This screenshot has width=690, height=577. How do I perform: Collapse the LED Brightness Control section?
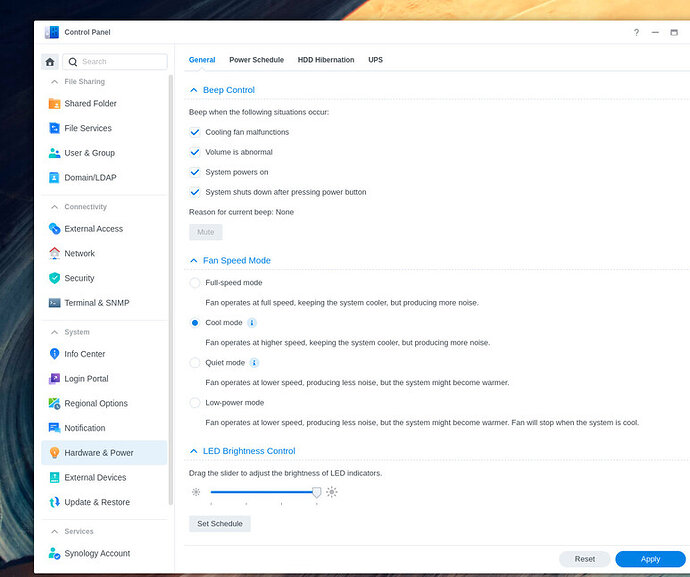click(x=194, y=451)
